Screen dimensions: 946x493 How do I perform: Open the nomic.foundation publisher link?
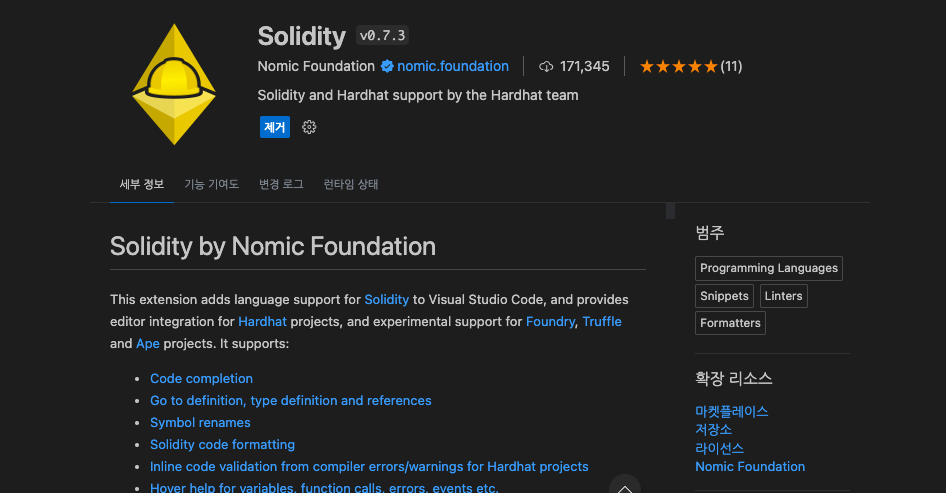[x=453, y=66]
